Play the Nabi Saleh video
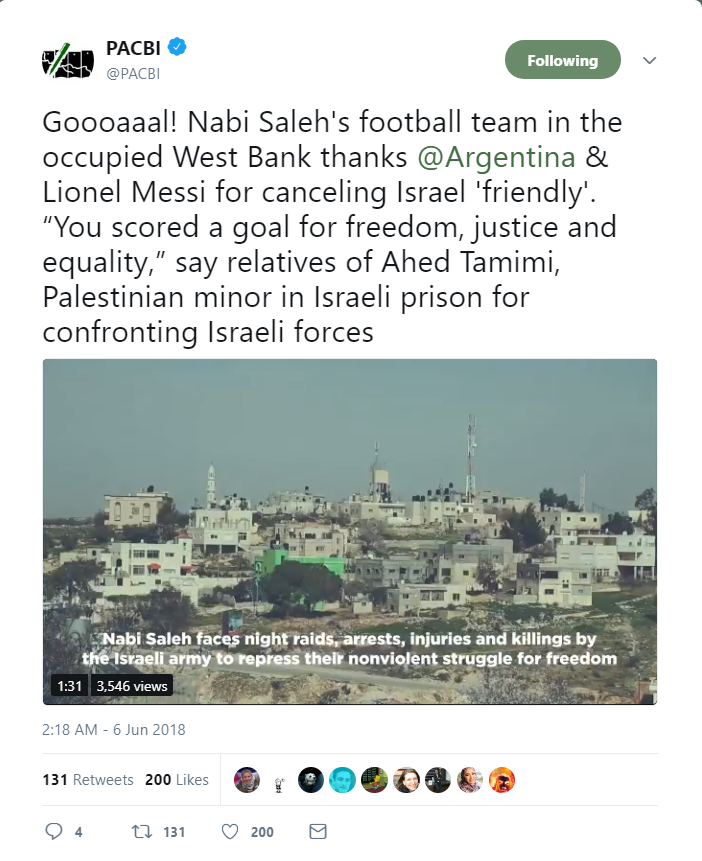This screenshot has height=861, width=702. pos(350,531)
